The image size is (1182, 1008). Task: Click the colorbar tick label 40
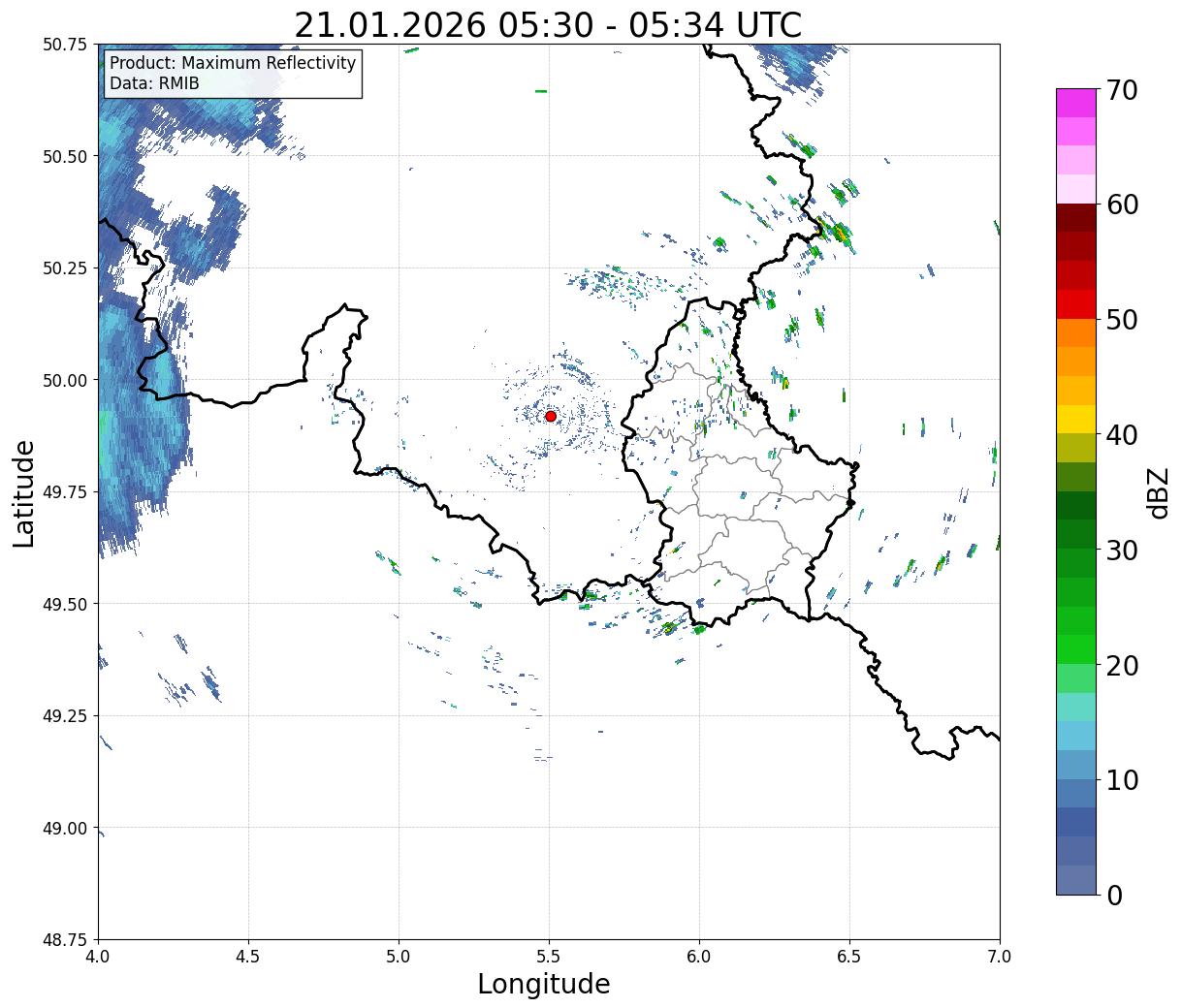[x=1121, y=434]
